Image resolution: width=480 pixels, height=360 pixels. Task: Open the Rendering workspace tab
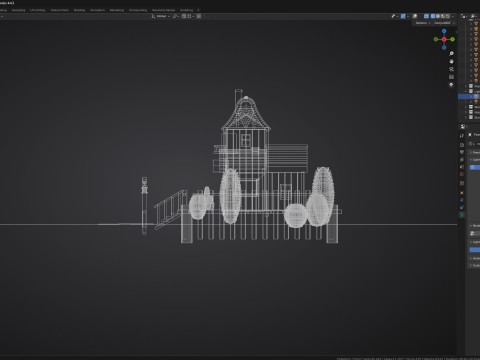point(117,10)
